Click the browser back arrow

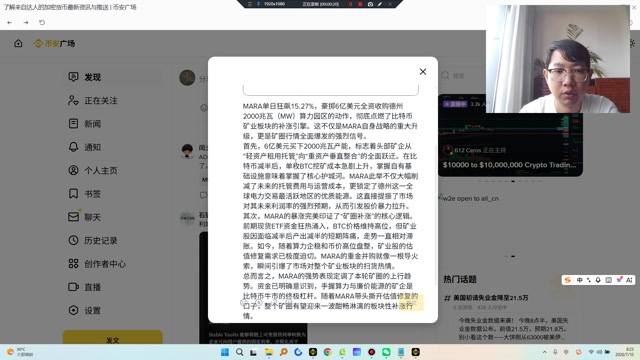(9, 22)
